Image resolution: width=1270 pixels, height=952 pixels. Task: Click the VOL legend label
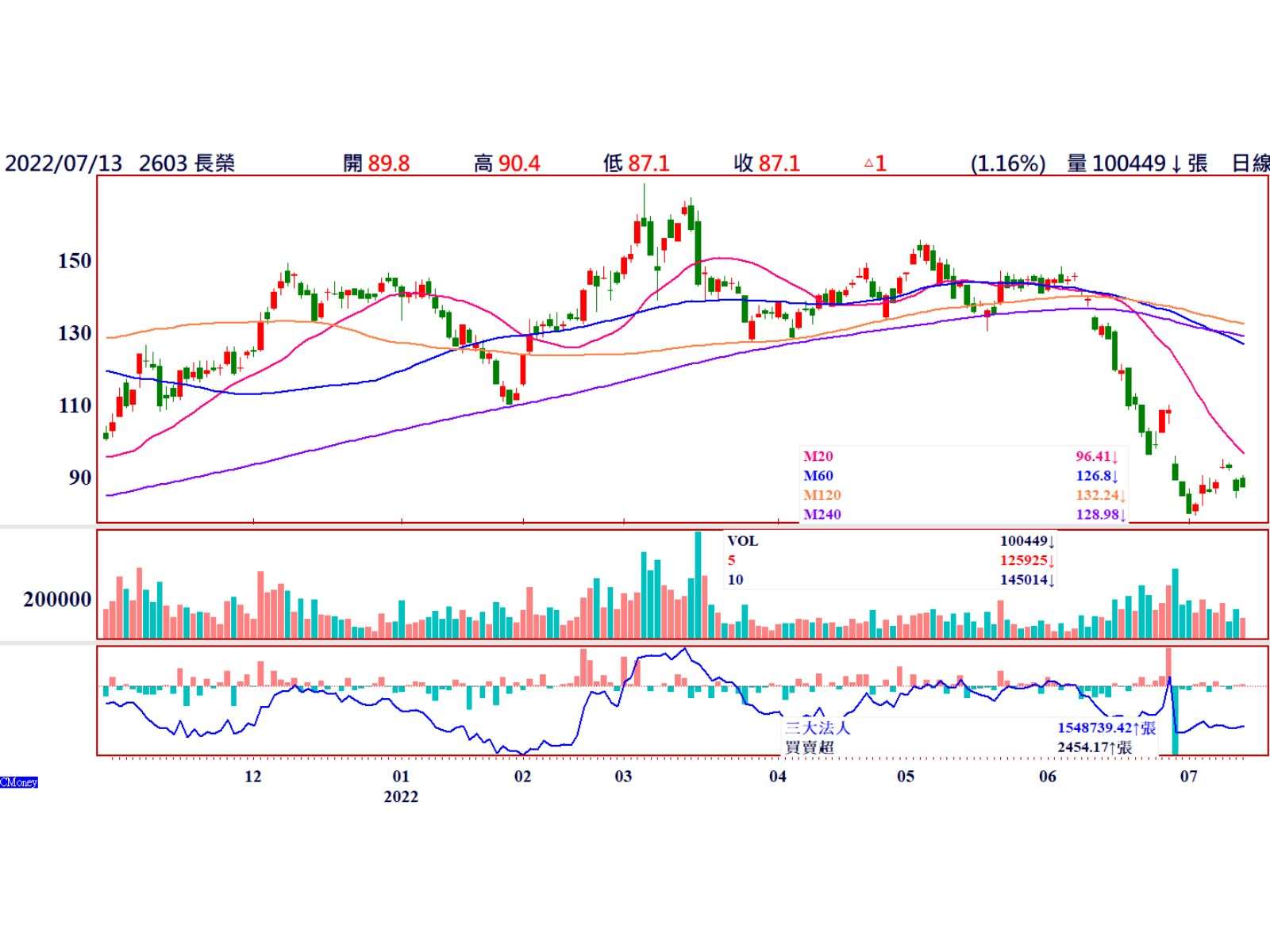pos(742,541)
